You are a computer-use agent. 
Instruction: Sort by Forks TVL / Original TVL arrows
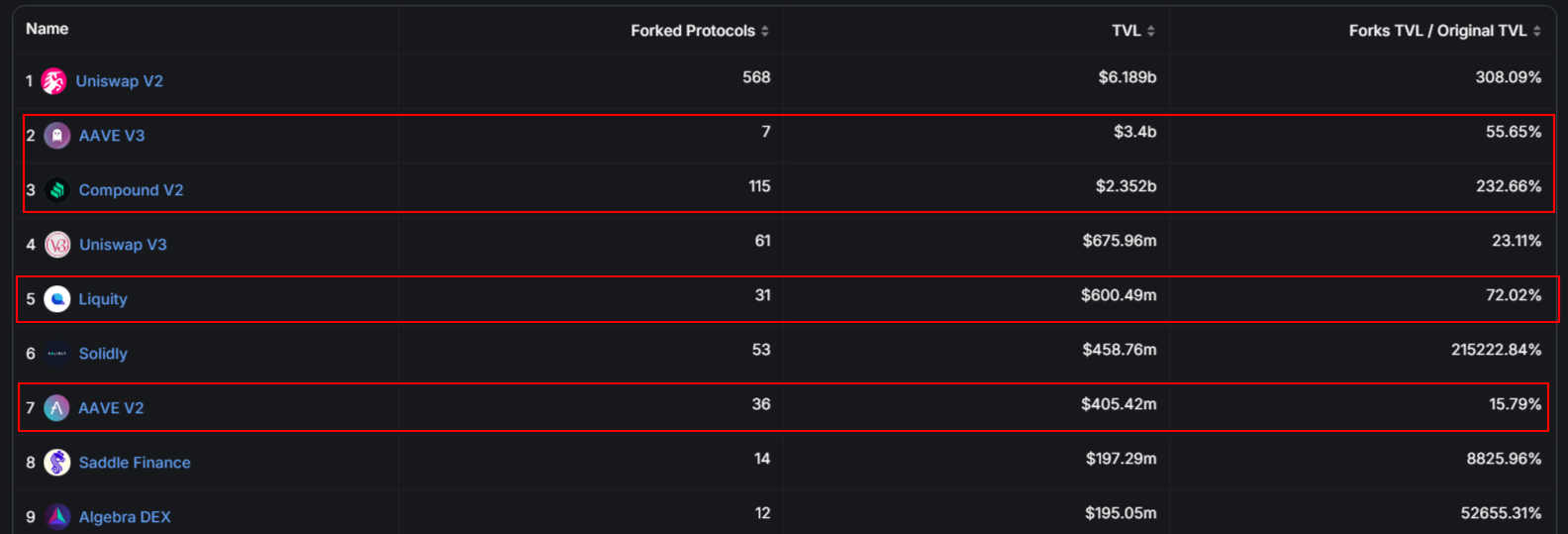[1536, 32]
